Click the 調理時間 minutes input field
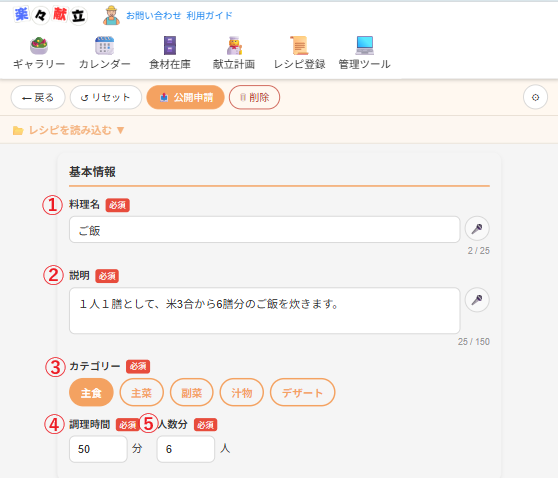The image size is (558, 478). (98, 449)
